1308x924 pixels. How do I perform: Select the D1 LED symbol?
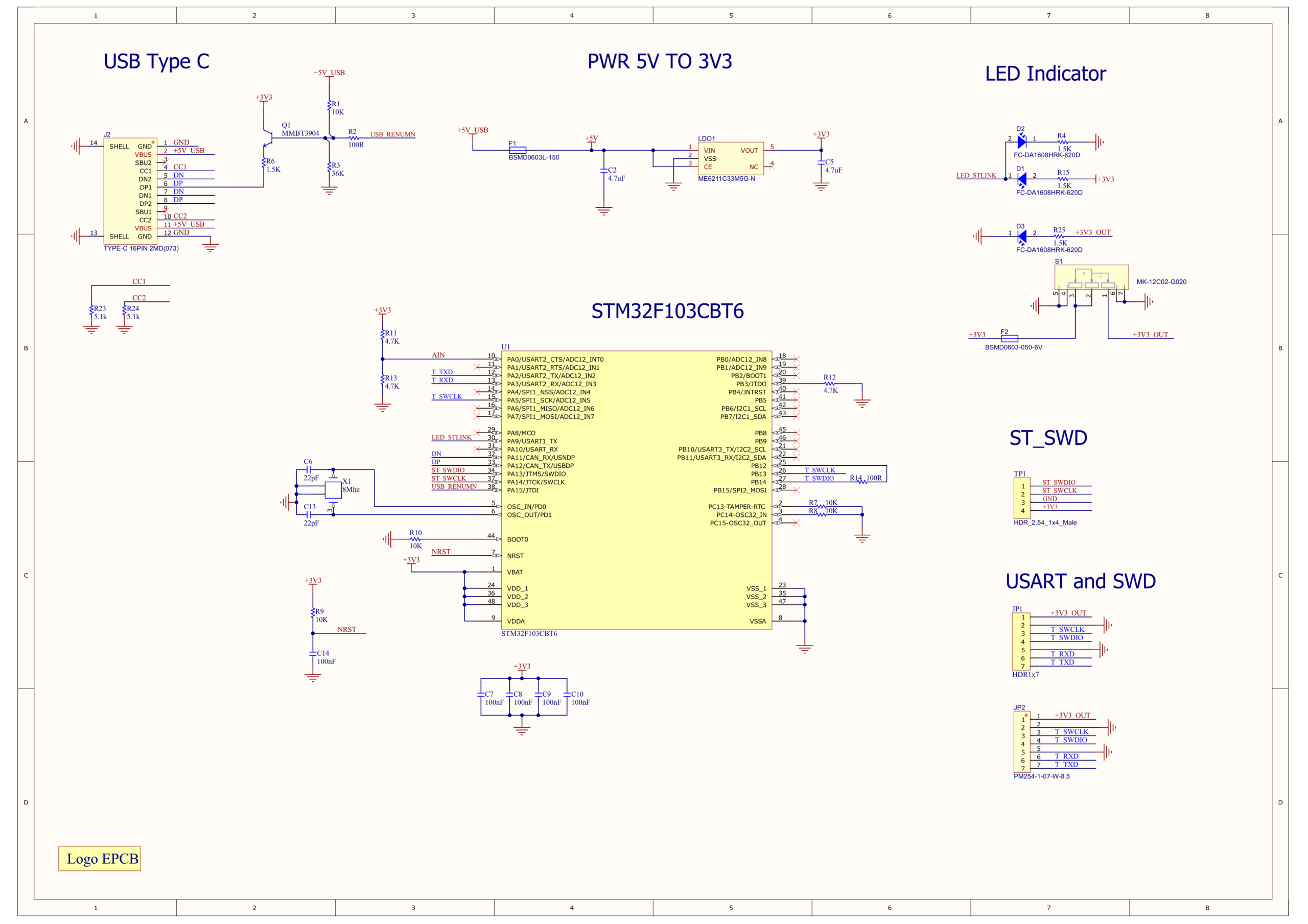[1021, 179]
